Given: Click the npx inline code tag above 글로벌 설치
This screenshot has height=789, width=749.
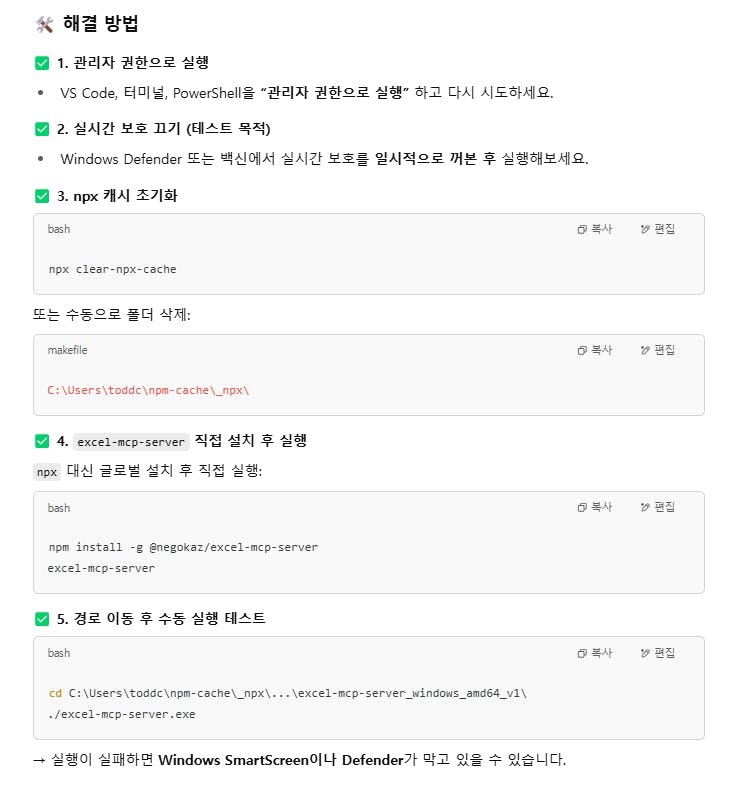Looking at the screenshot, I should point(46,472).
